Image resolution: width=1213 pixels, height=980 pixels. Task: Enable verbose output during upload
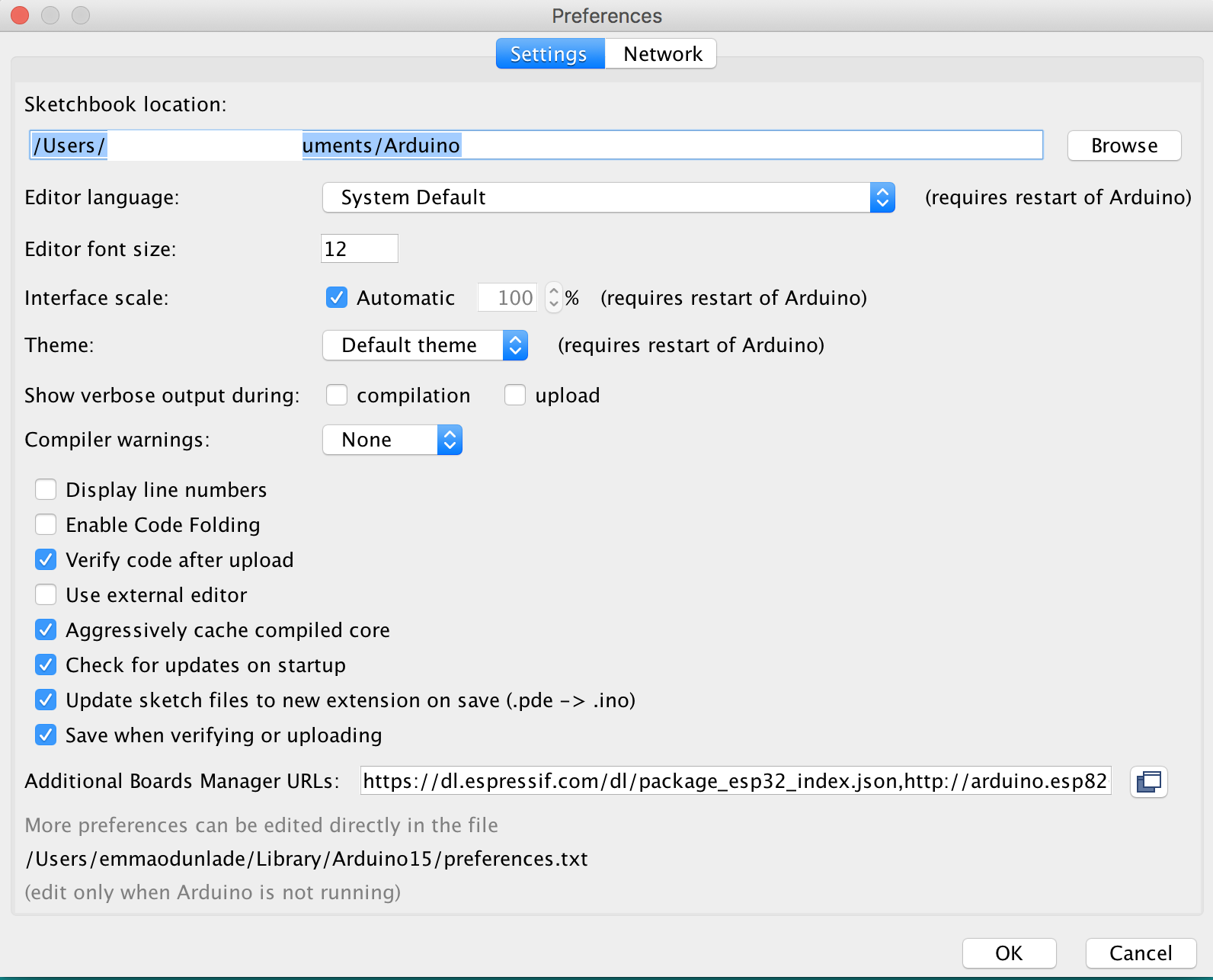click(x=514, y=395)
